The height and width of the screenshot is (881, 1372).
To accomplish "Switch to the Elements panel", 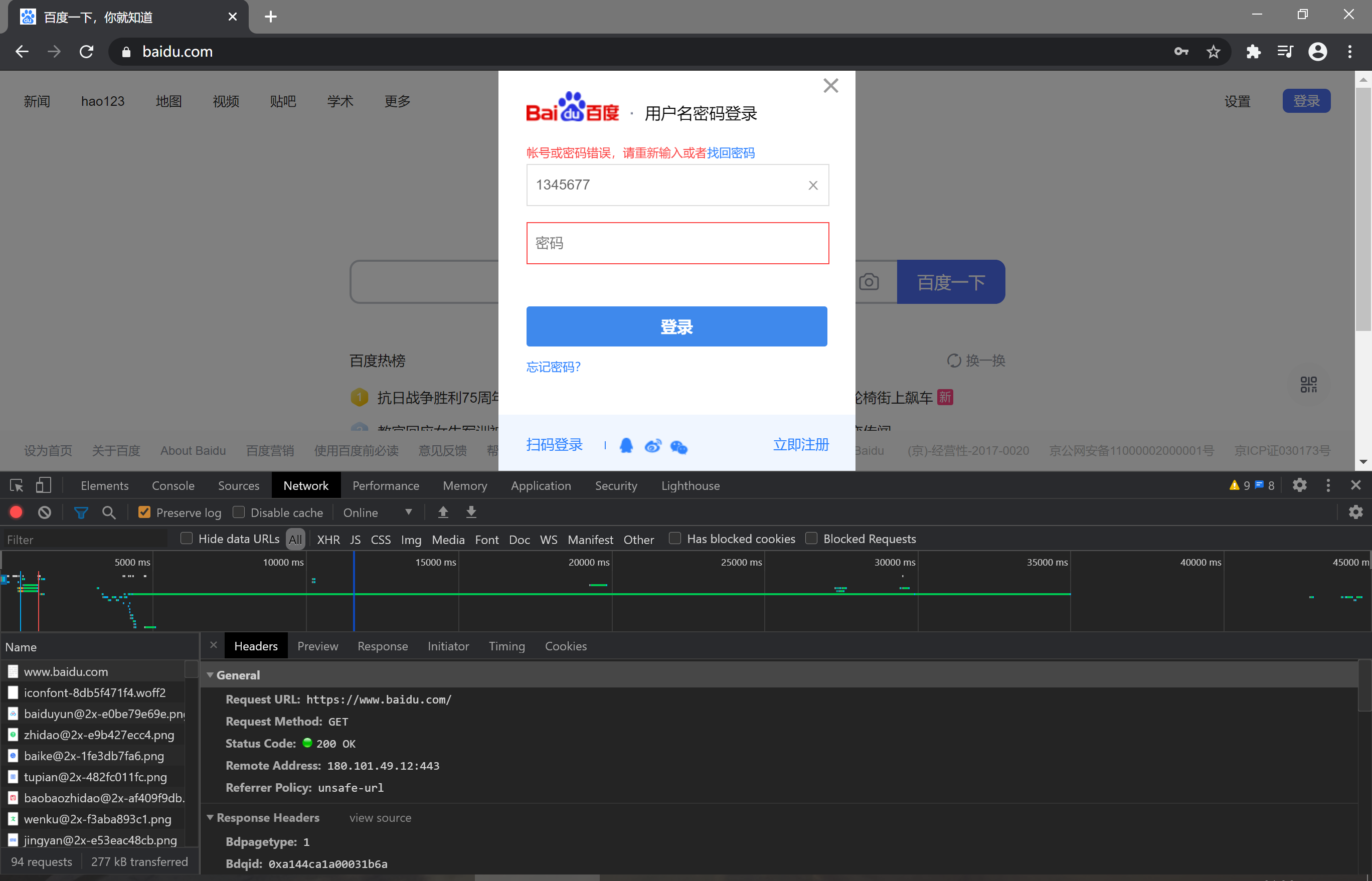I will pyautogui.click(x=105, y=486).
